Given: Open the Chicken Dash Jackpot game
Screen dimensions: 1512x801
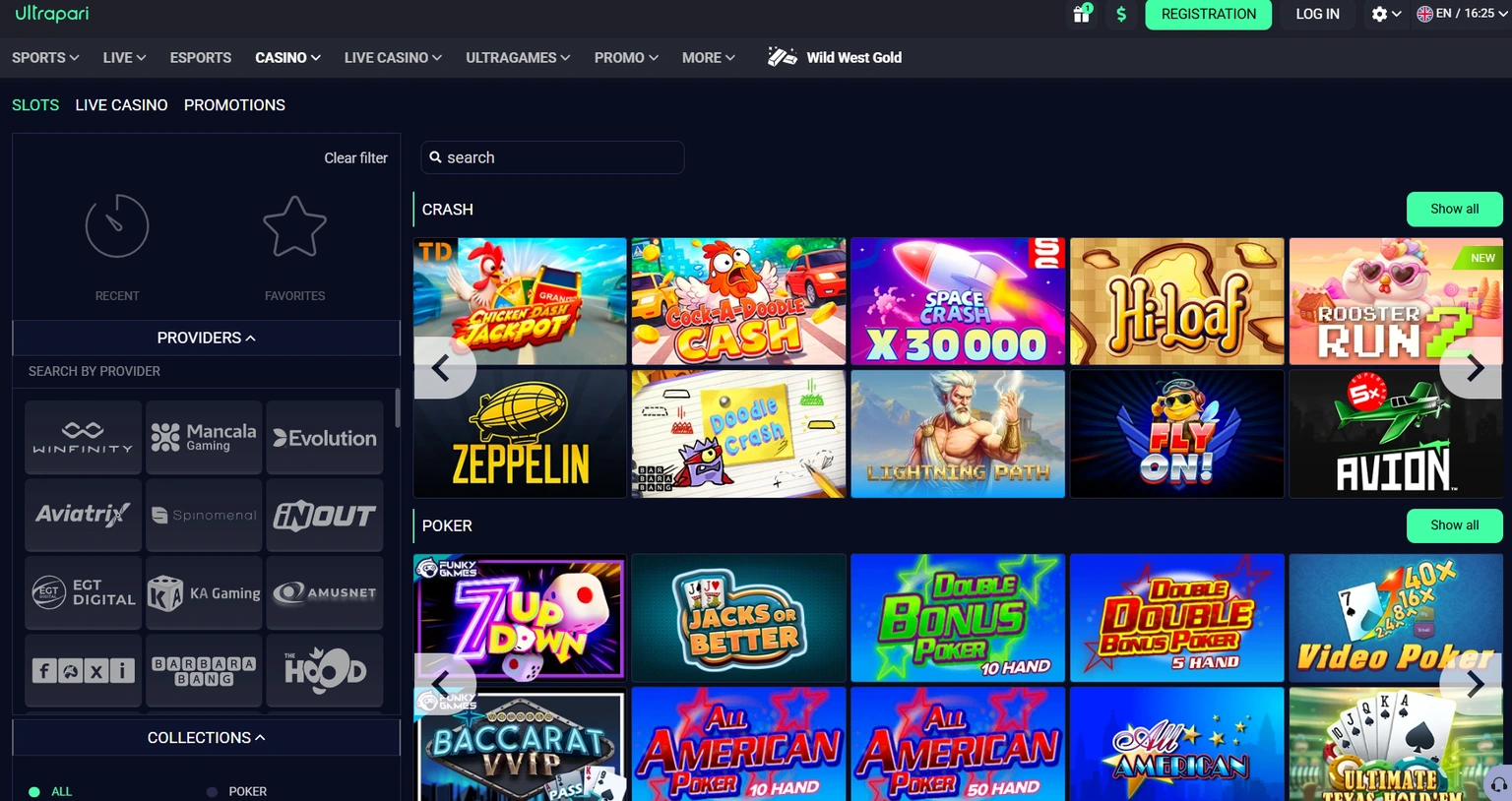Looking at the screenshot, I should pos(520,301).
